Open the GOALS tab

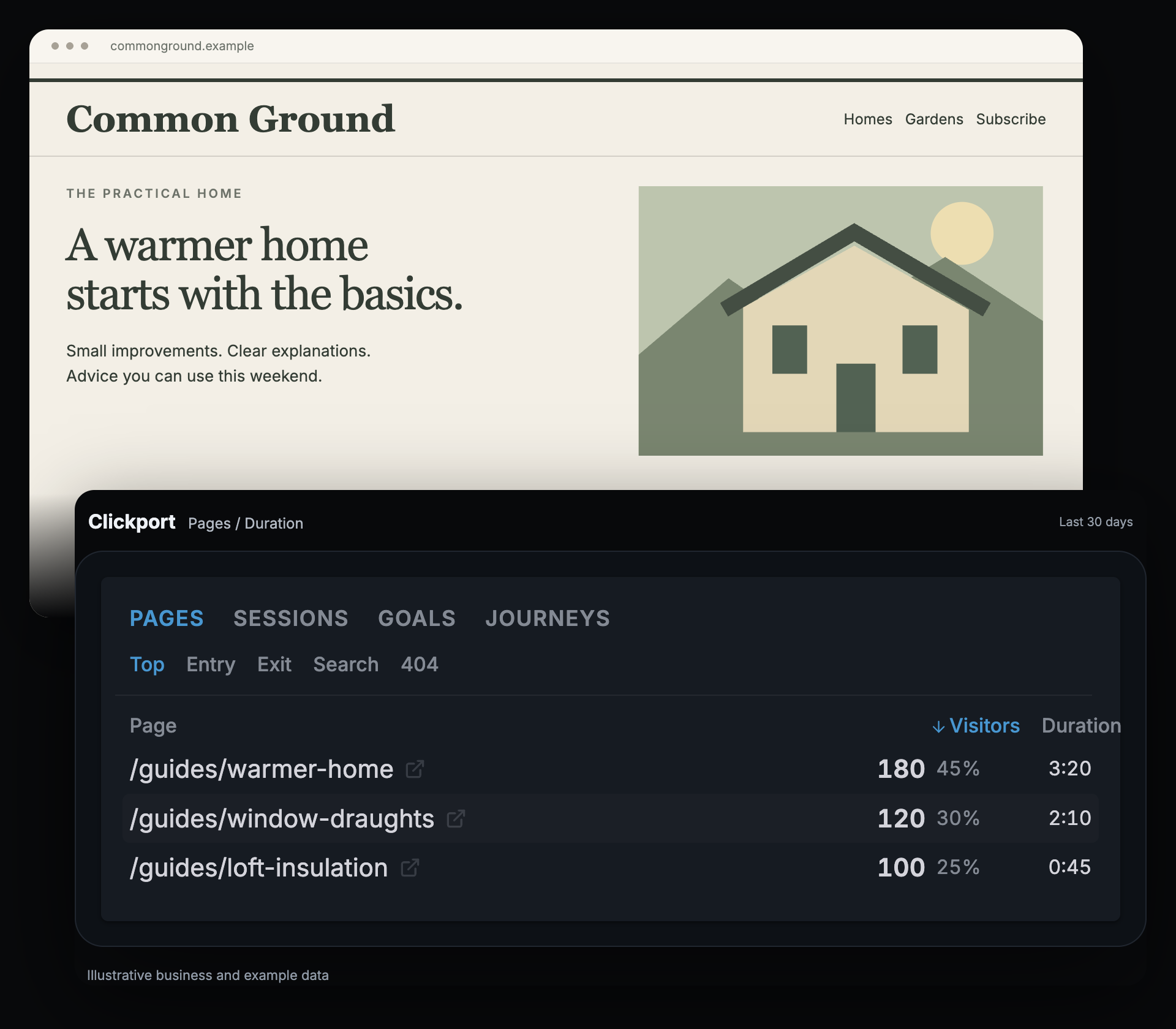[x=417, y=618]
